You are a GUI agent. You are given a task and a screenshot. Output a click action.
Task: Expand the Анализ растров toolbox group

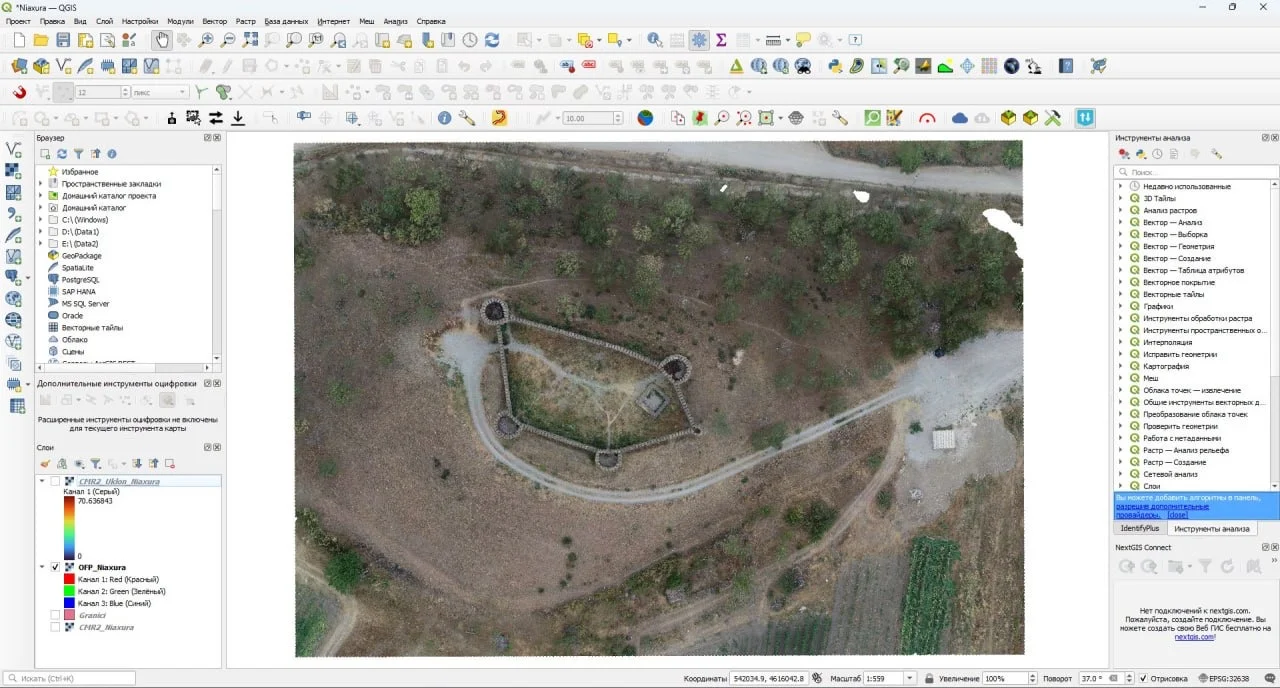click(1120, 210)
